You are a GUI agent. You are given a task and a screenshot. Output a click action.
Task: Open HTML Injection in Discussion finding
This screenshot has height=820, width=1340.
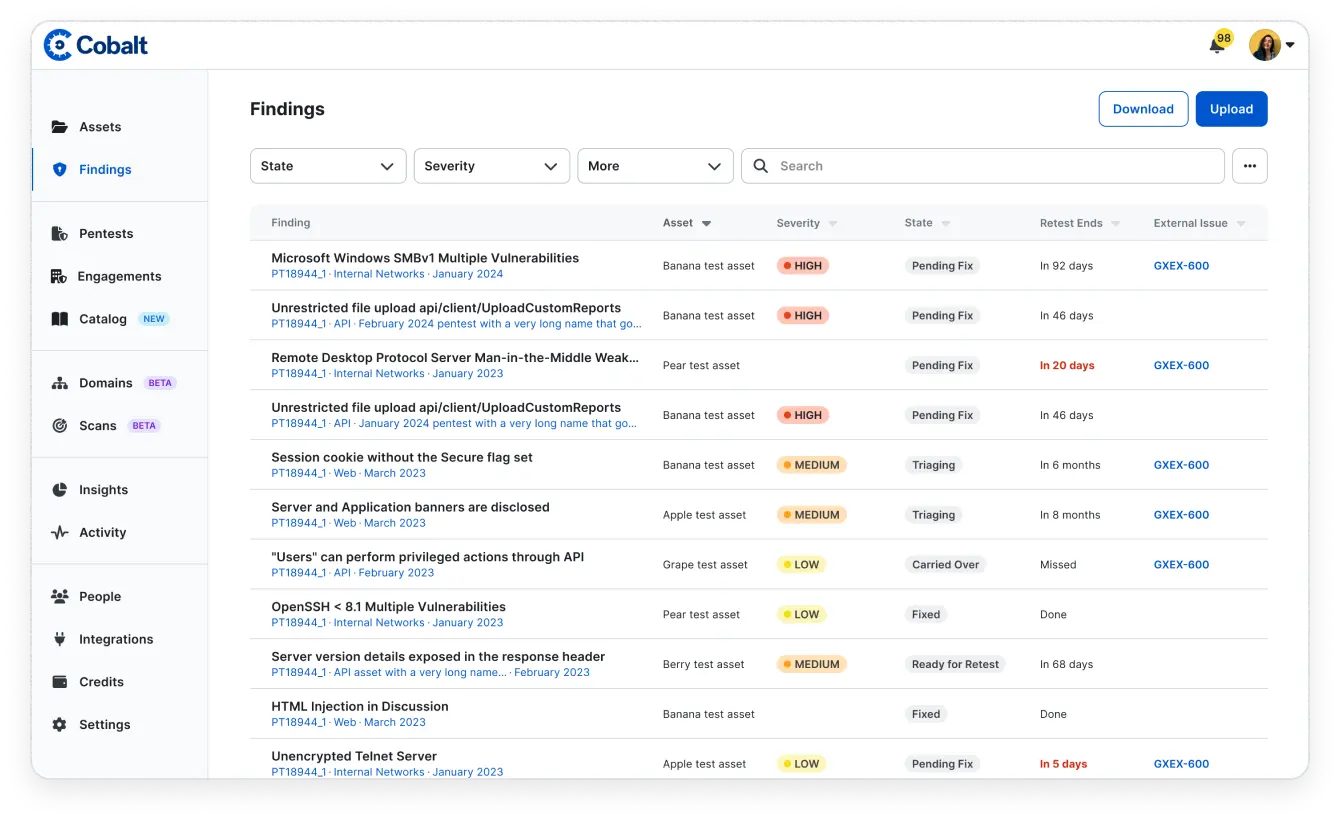pyautogui.click(x=360, y=706)
